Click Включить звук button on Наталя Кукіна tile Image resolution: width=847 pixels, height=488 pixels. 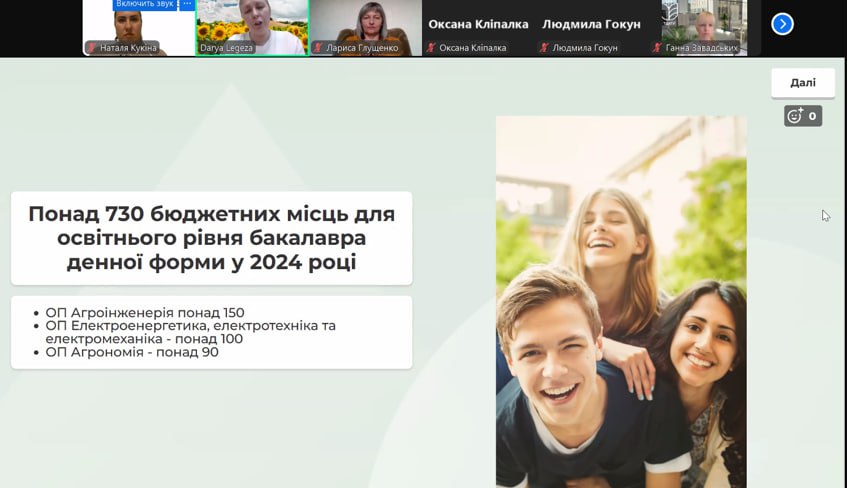145,4
